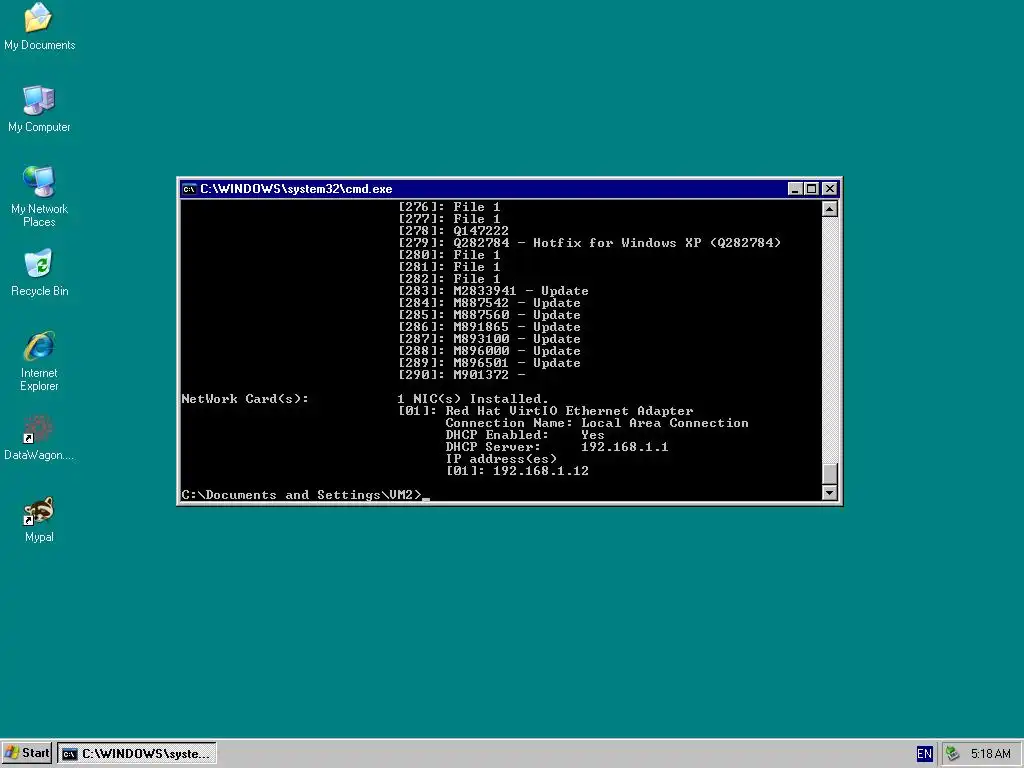Click the cmd scrollbar down arrow
The height and width of the screenshot is (768, 1024).
point(829,492)
